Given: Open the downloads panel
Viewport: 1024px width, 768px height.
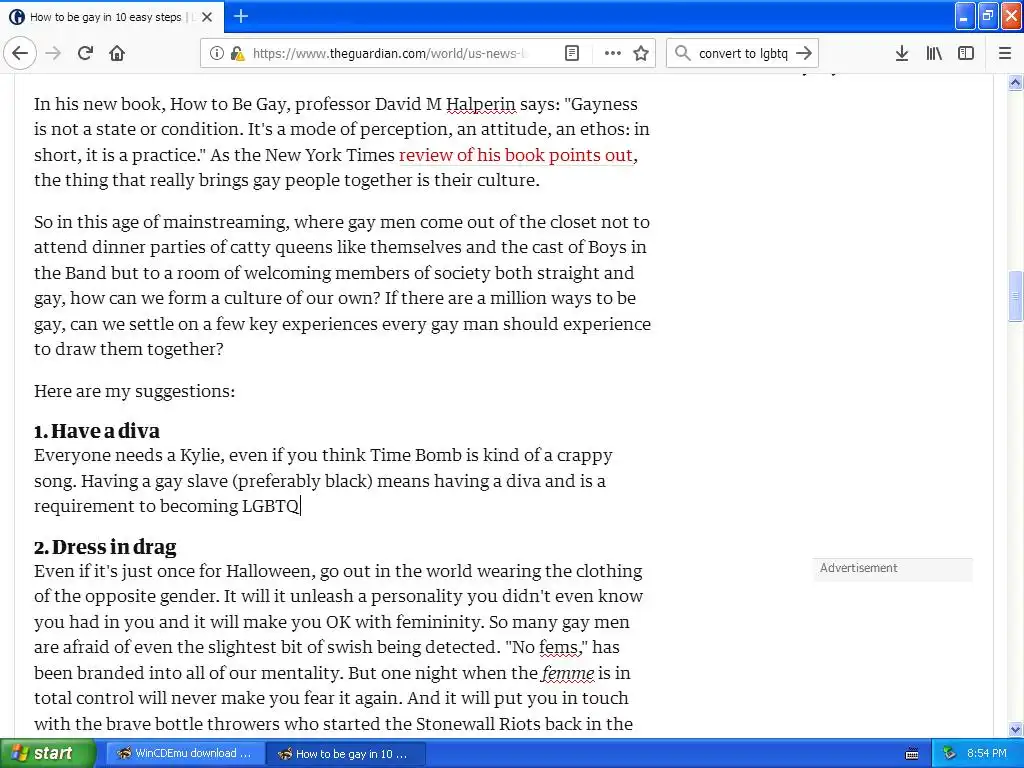Looking at the screenshot, I should (902, 53).
